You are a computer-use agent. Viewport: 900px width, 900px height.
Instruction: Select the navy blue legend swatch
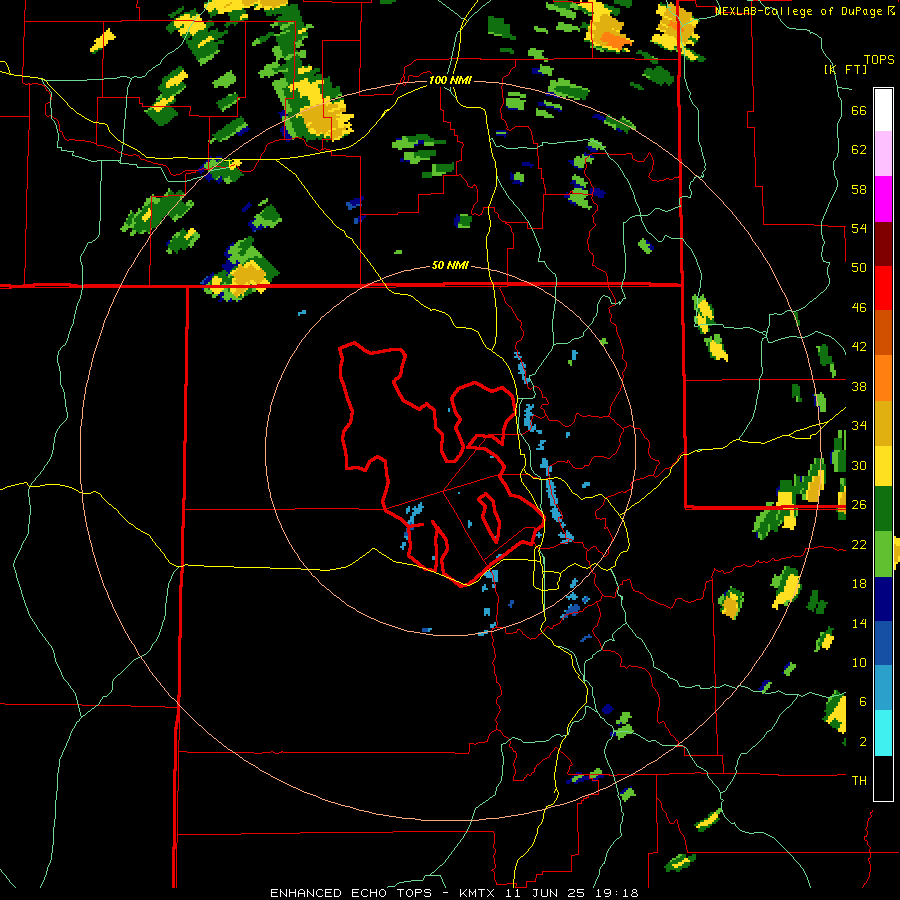(883, 599)
